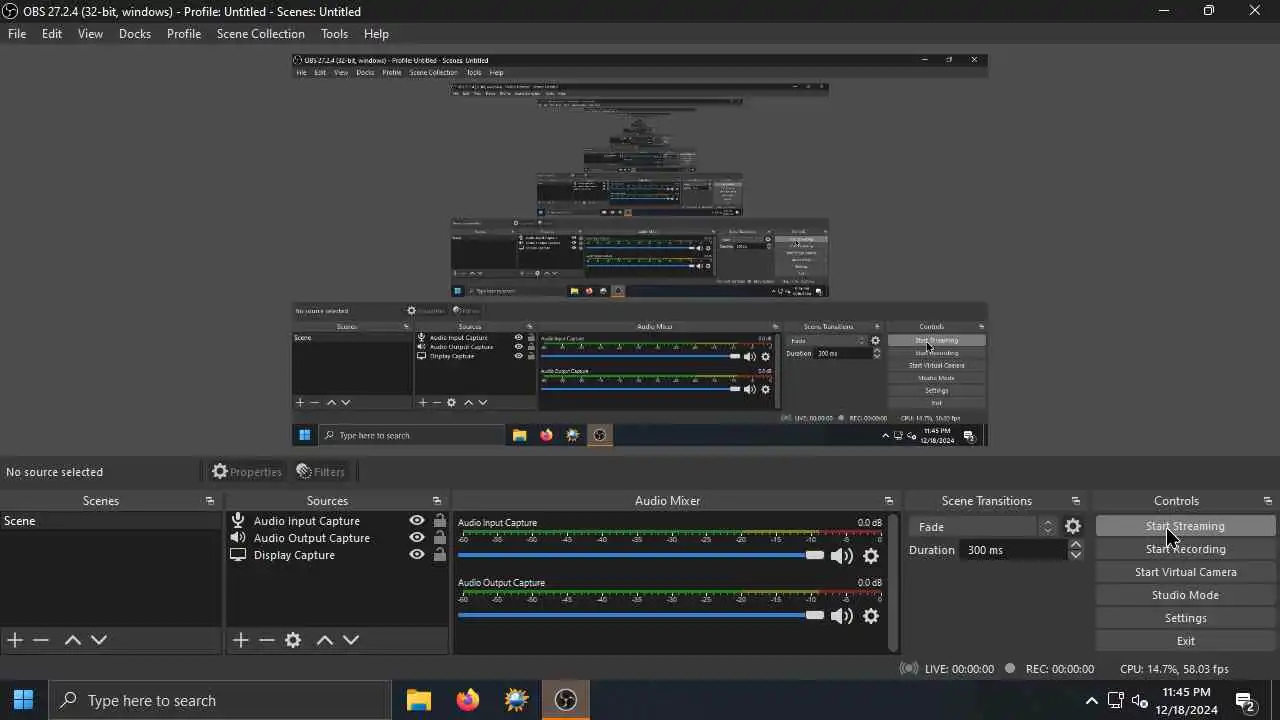Viewport: 1280px width, 720px height.
Task: Enable Studio Mode
Action: [x=1185, y=595]
